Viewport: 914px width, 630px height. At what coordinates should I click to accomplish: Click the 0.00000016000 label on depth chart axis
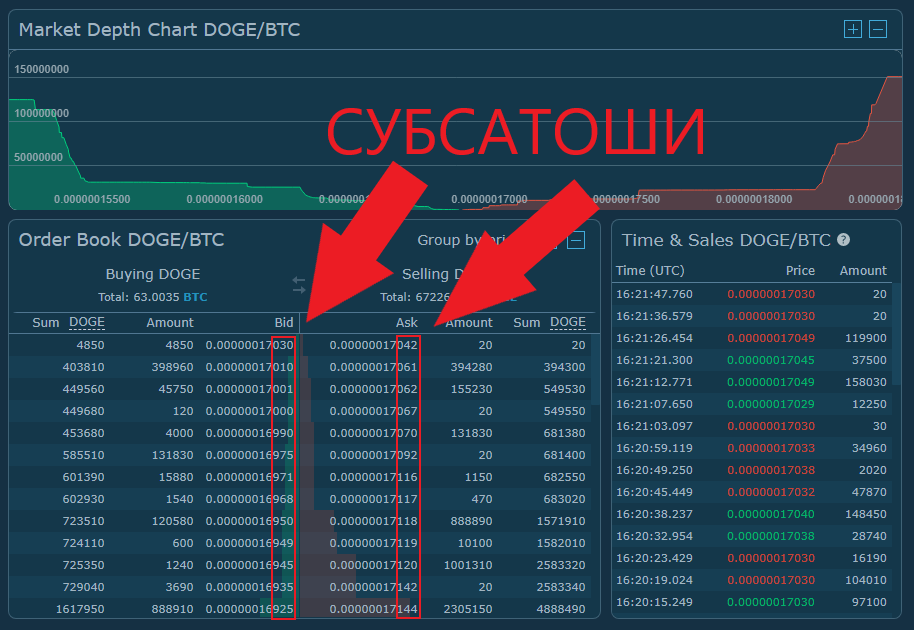[224, 199]
